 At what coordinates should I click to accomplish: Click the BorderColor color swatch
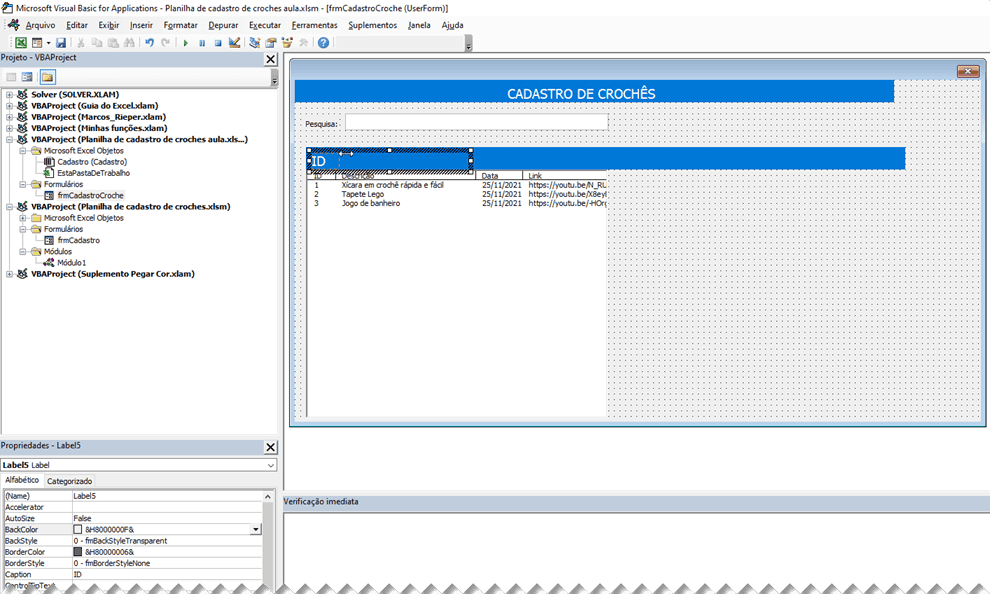pyautogui.click(x=77, y=552)
